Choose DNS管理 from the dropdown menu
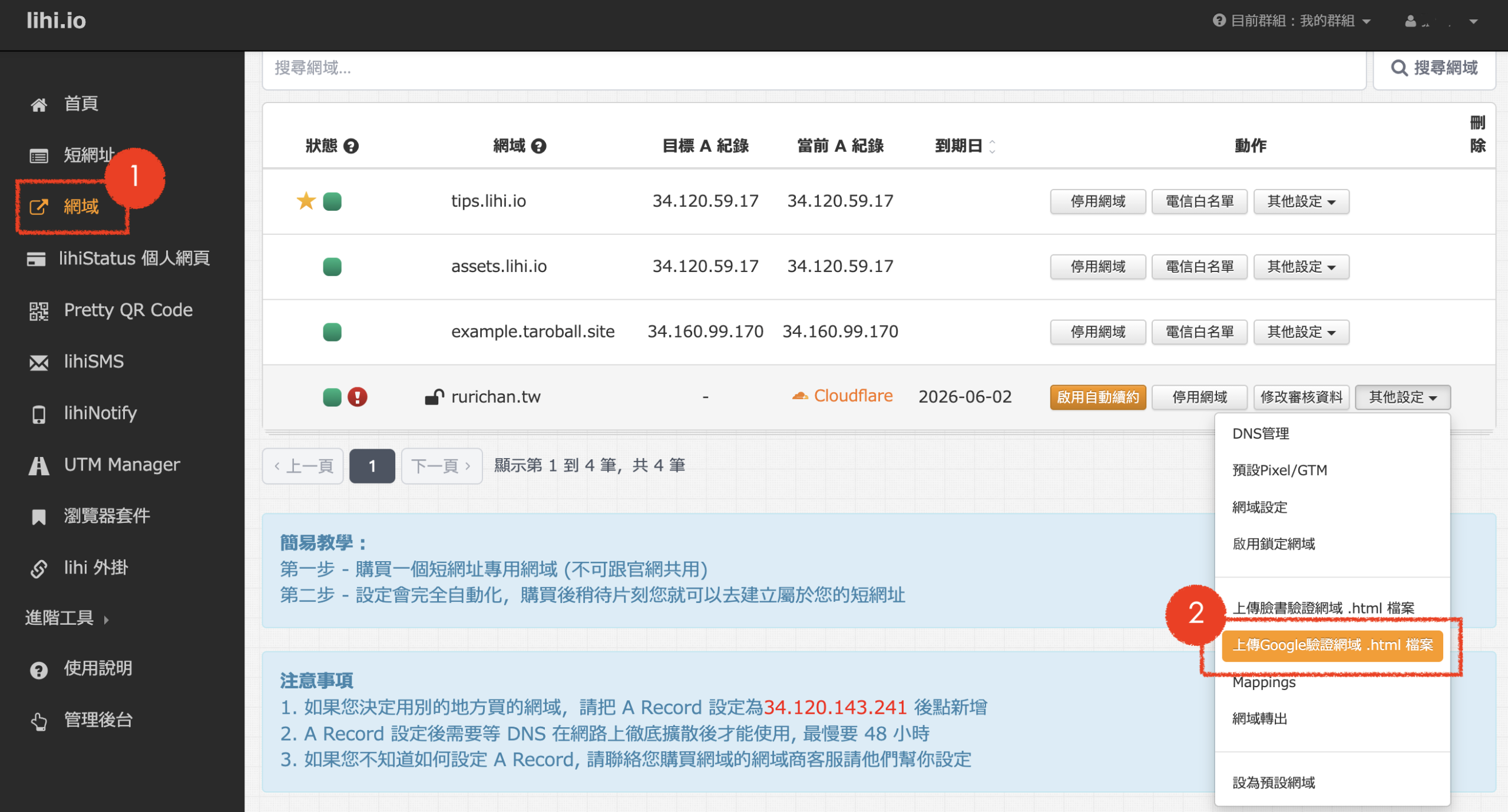Image resolution: width=1508 pixels, height=812 pixels. coord(1261,433)
